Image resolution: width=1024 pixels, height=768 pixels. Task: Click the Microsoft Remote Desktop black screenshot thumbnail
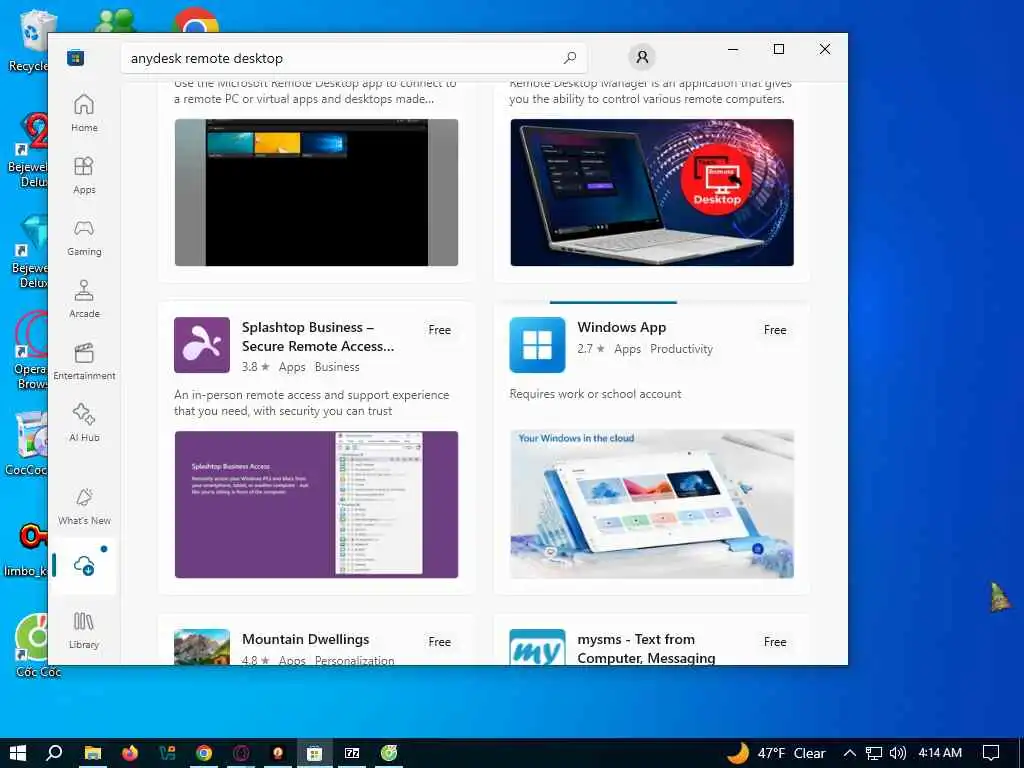pos(316,193)
